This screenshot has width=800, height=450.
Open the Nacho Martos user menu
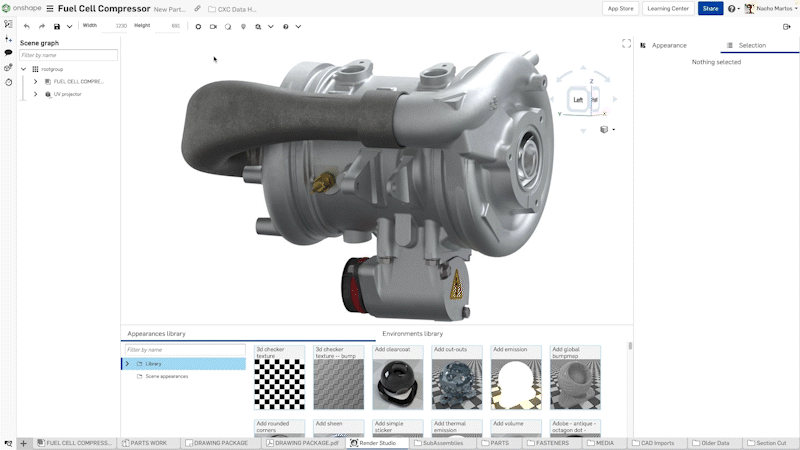click(770, 9)
